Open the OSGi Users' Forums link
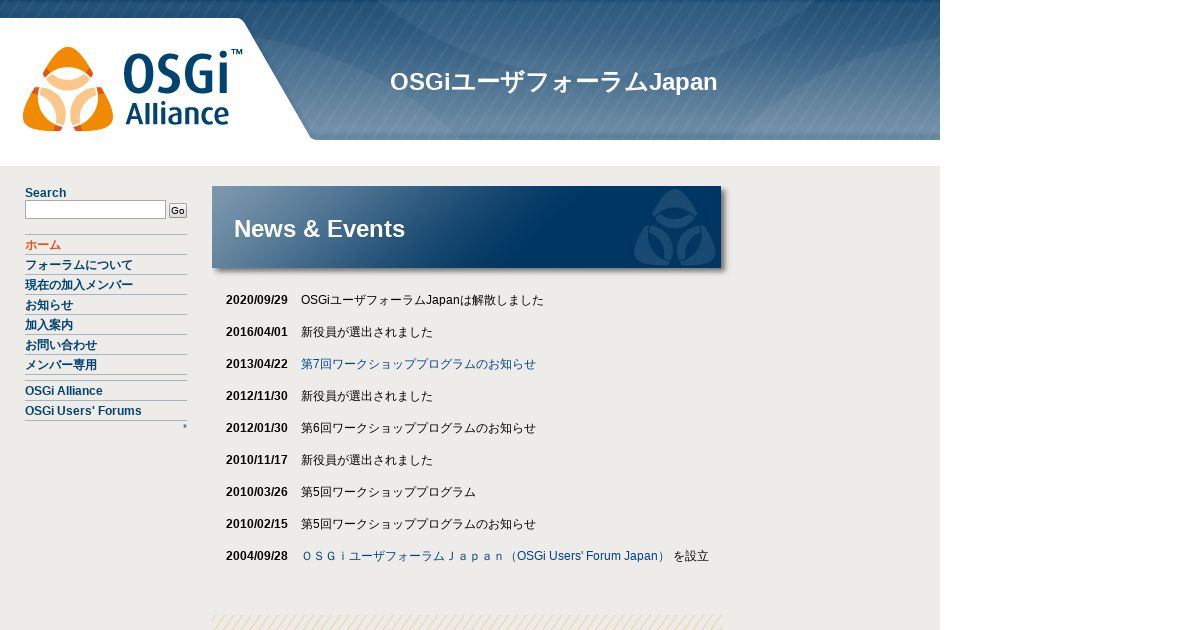The width and height of the screenshot is (1200, 630). [83, 411]
